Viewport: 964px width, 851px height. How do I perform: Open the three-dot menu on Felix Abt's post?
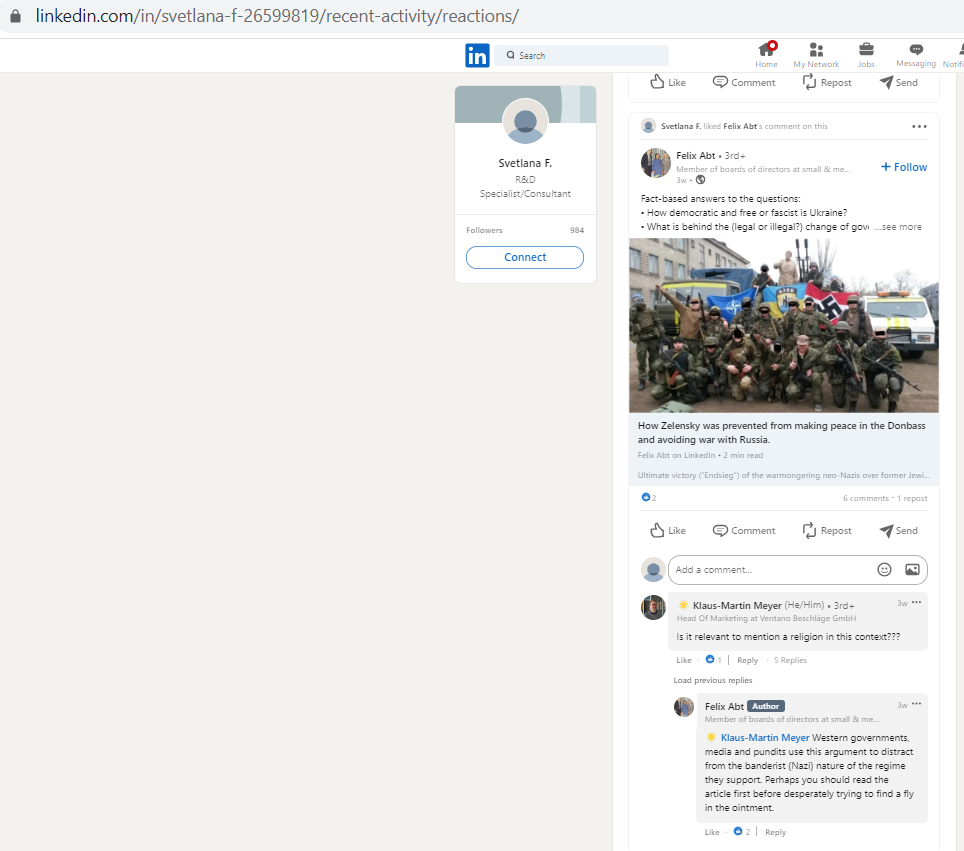(919, 126)
